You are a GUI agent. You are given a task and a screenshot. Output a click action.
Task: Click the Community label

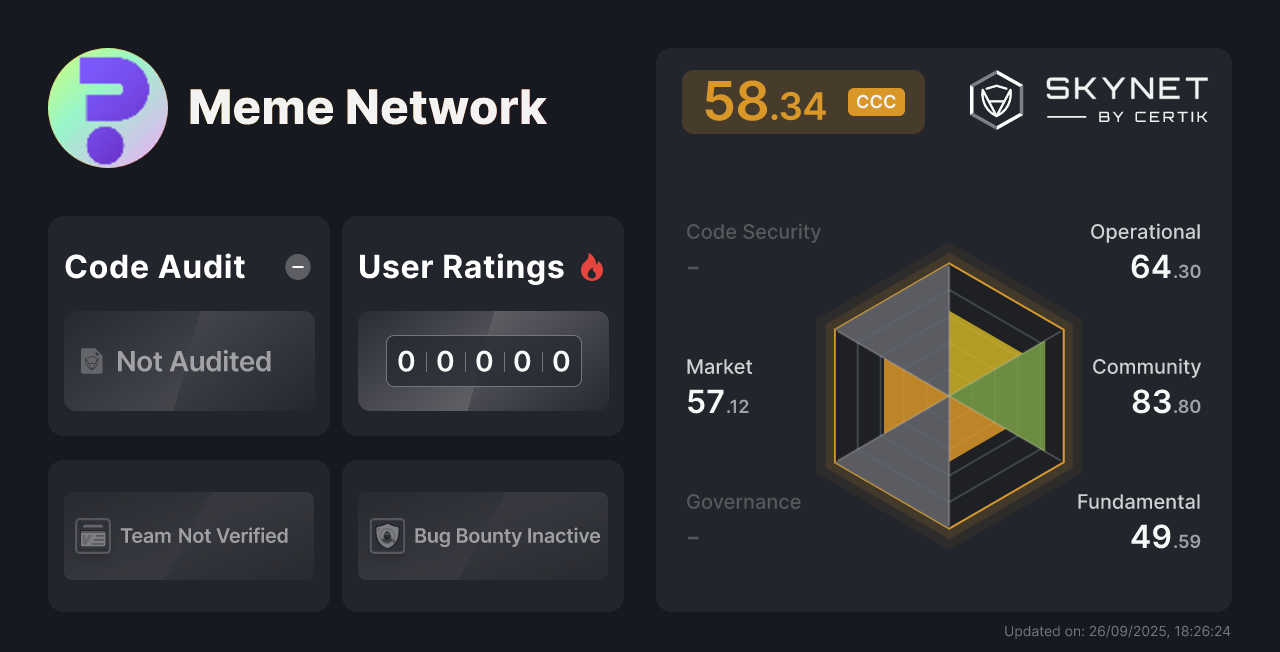click(1146, 367)
